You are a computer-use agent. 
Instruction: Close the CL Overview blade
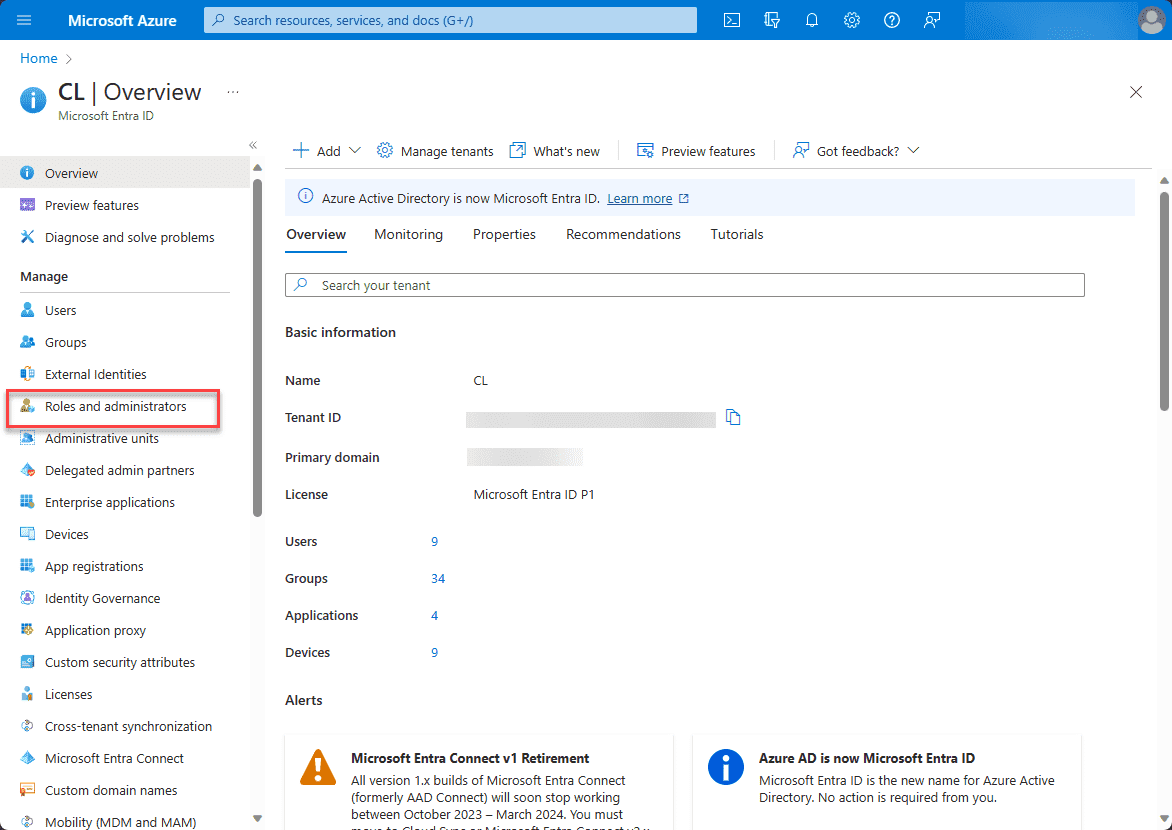(x=1136, y=92)
